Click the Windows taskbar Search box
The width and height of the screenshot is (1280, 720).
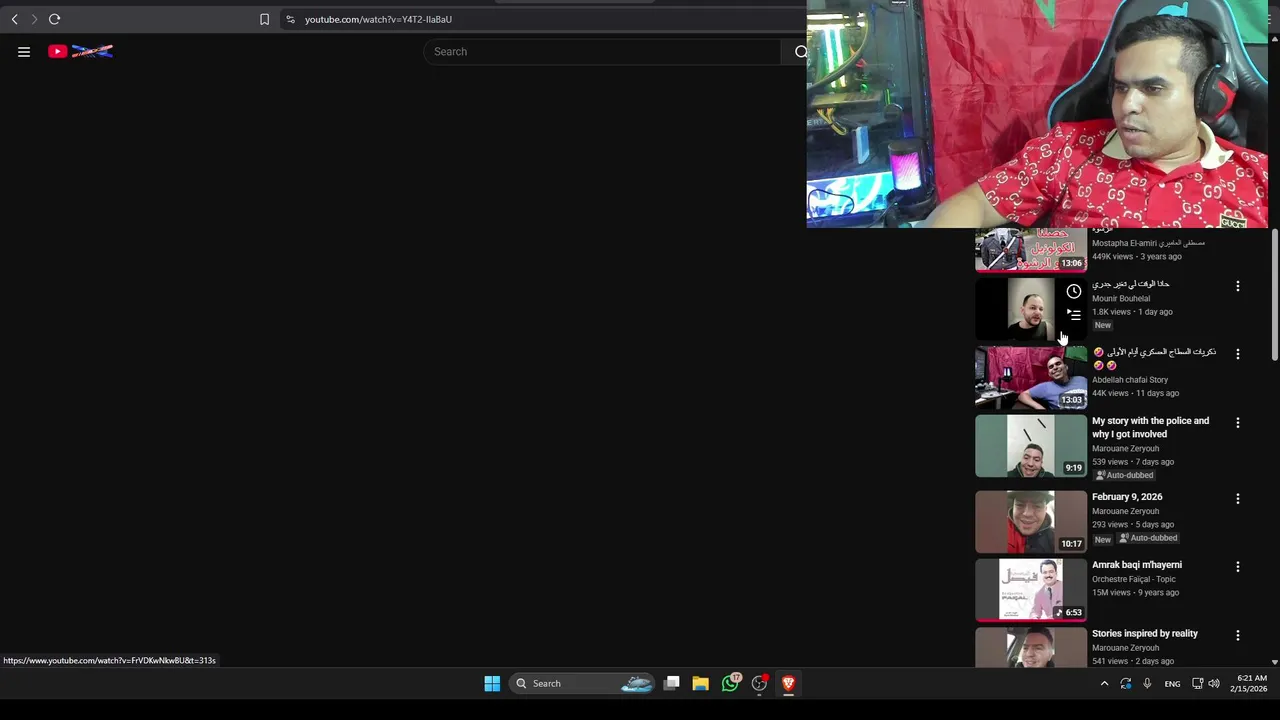click(584, 683)
